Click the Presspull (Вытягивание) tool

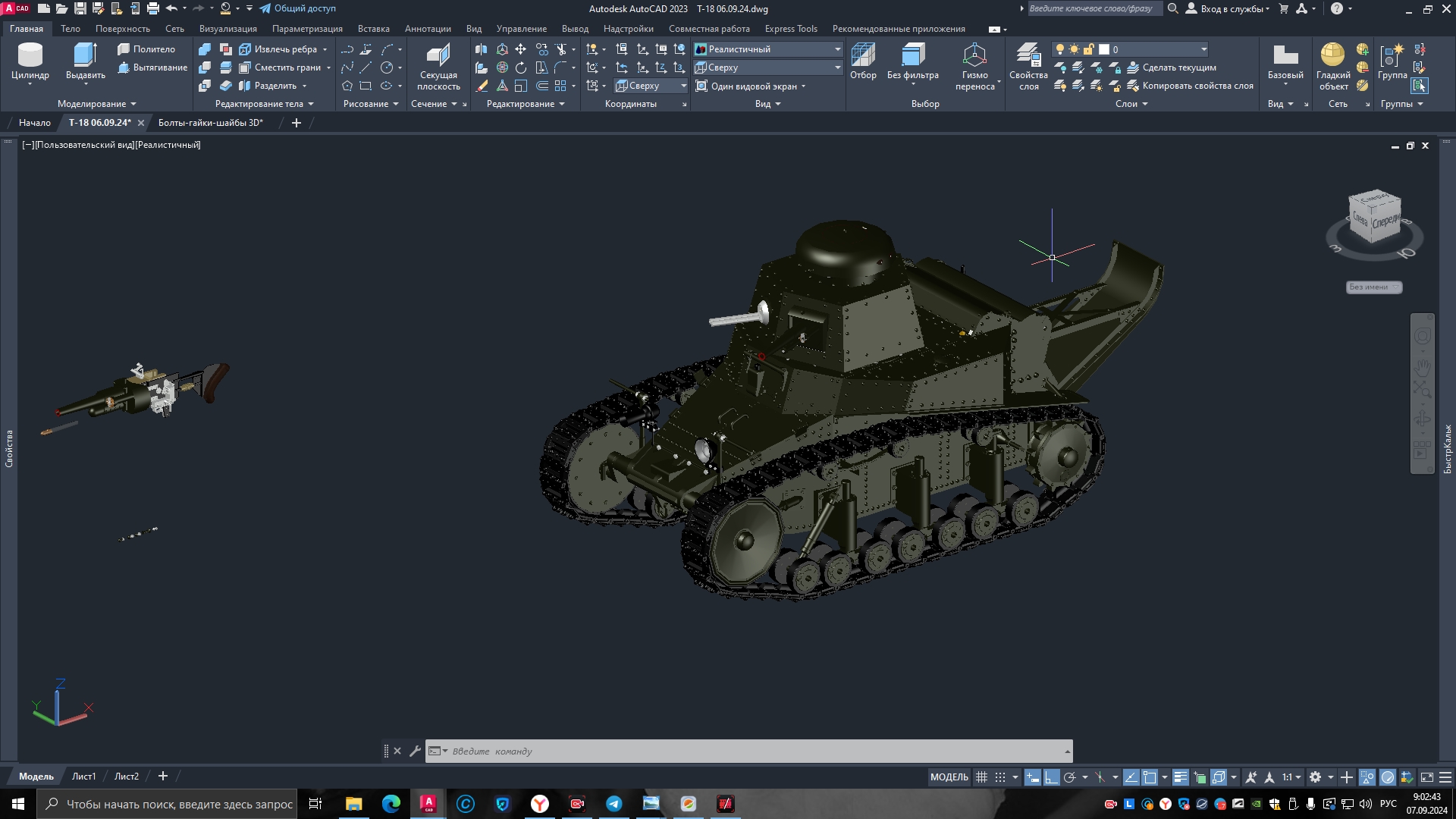pos(152,67)
